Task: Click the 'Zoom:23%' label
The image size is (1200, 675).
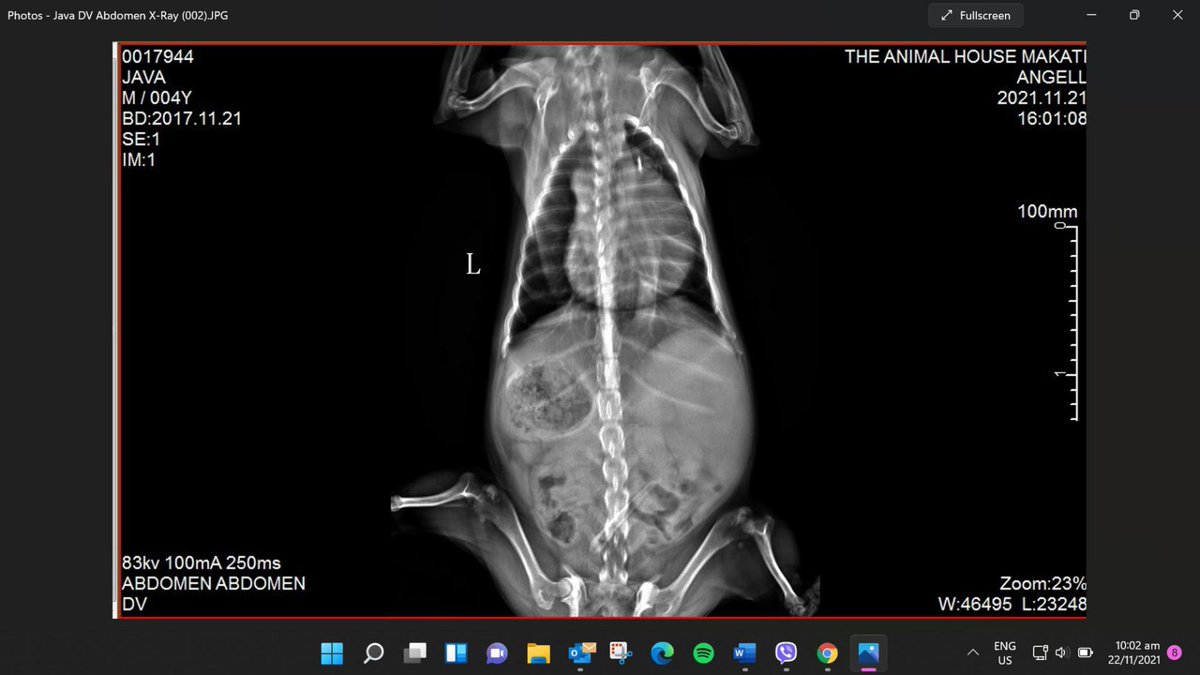Action: [x=1043, y=584]
